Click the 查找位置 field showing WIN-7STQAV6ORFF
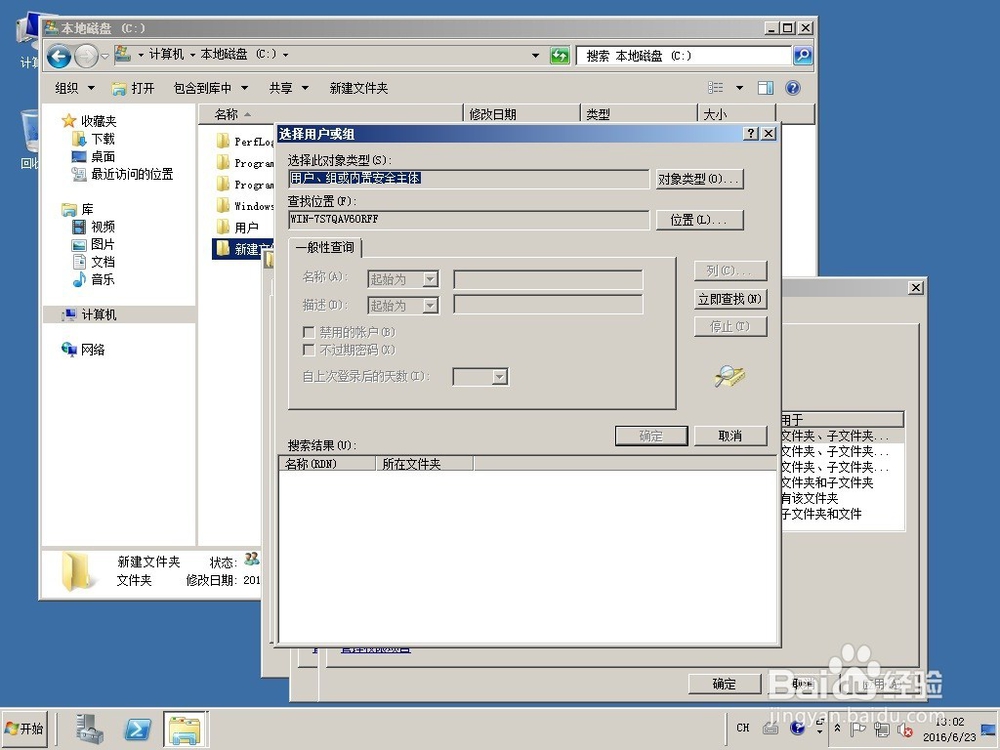 (x=467, y=220)
